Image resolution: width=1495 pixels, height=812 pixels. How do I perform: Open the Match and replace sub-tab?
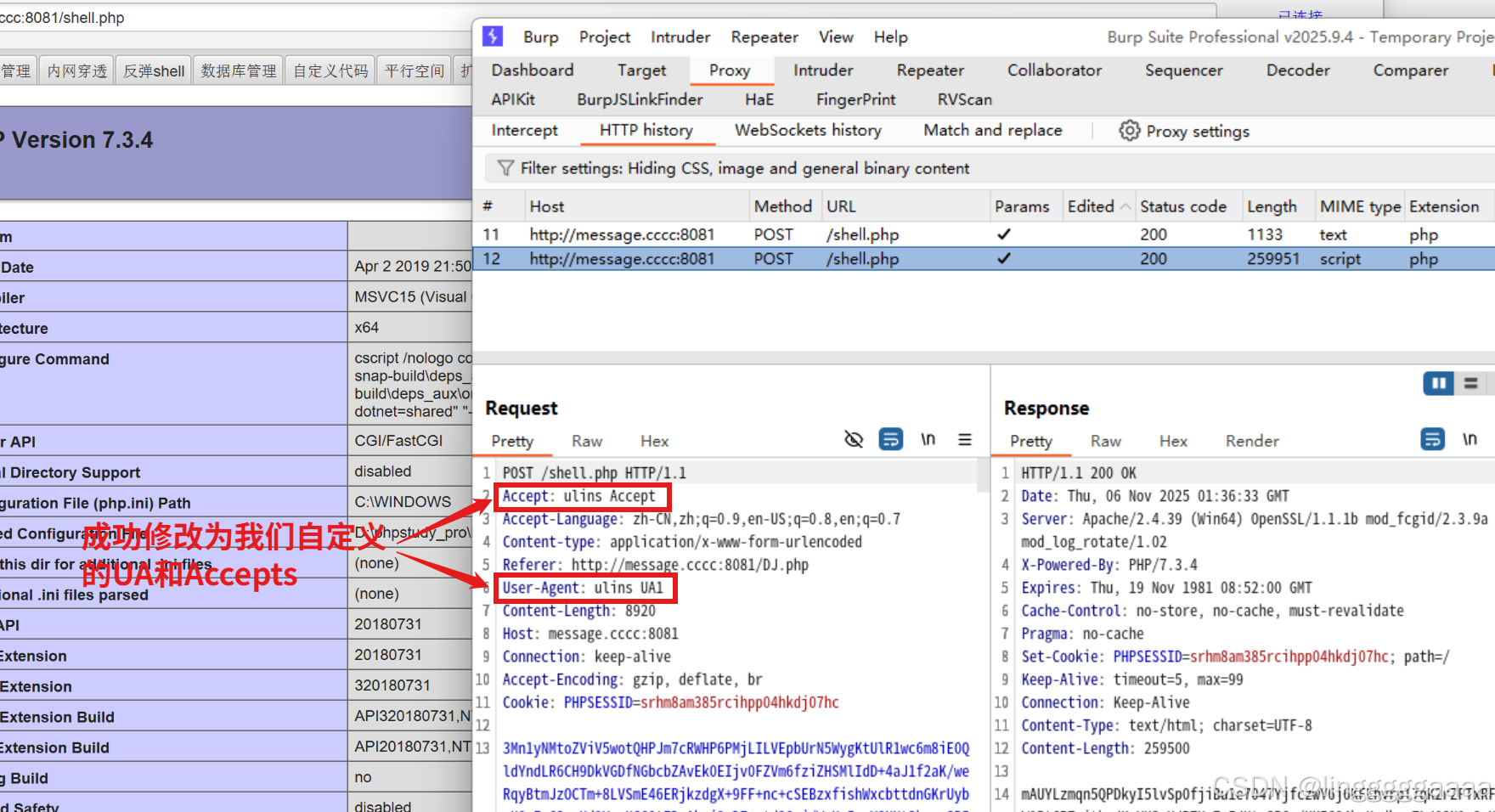click(992, 131)
